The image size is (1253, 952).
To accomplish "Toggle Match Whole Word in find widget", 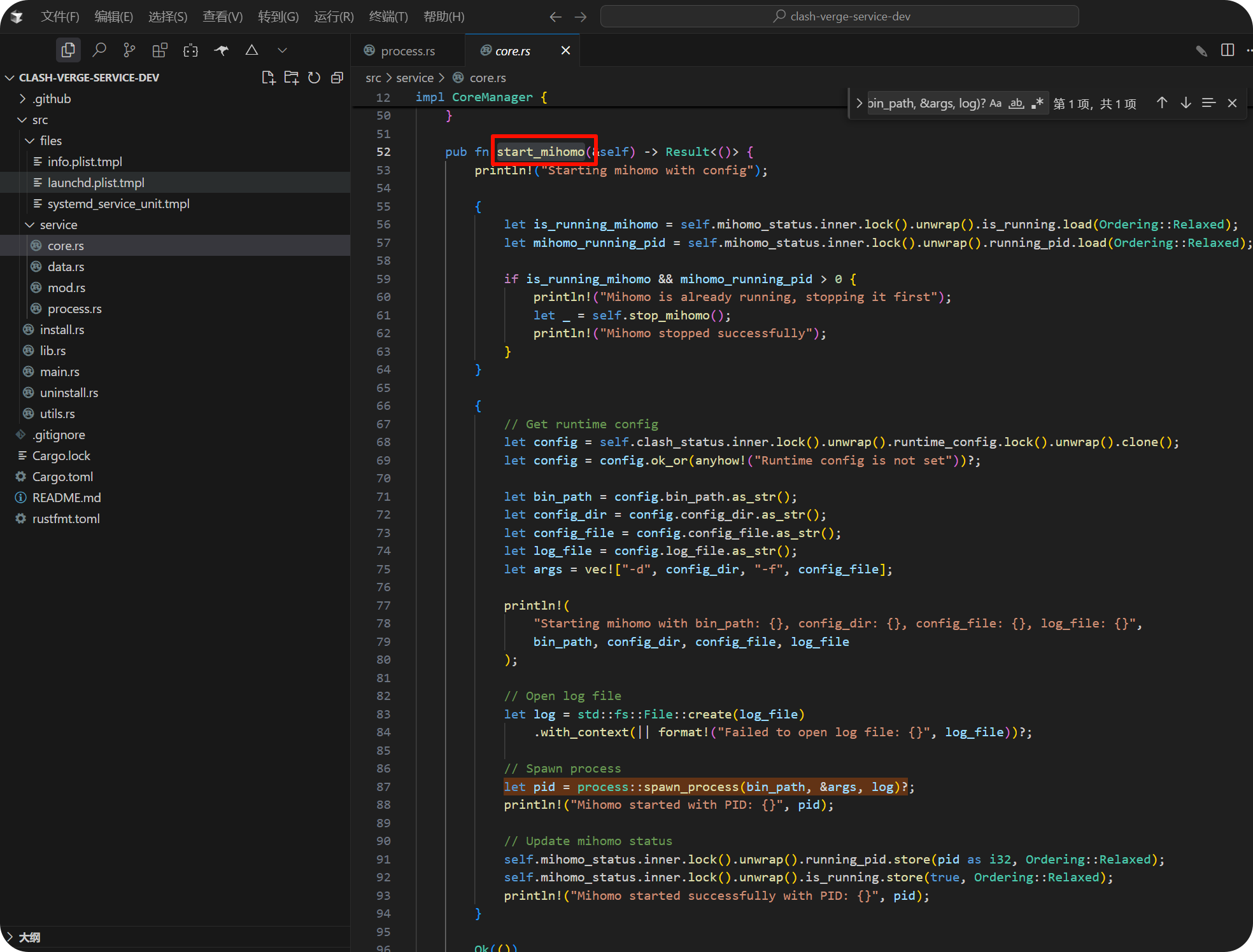I will [x=1017, y=104].
